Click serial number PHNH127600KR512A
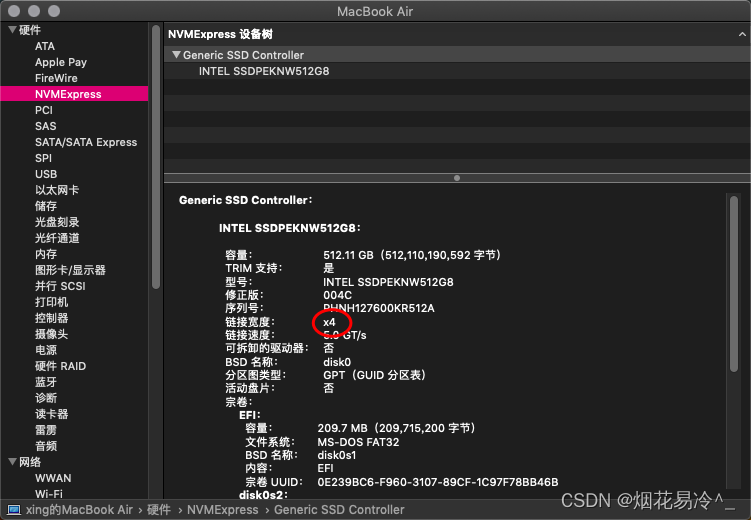Viewport: 751px width, 520px height. pos(378,308)
